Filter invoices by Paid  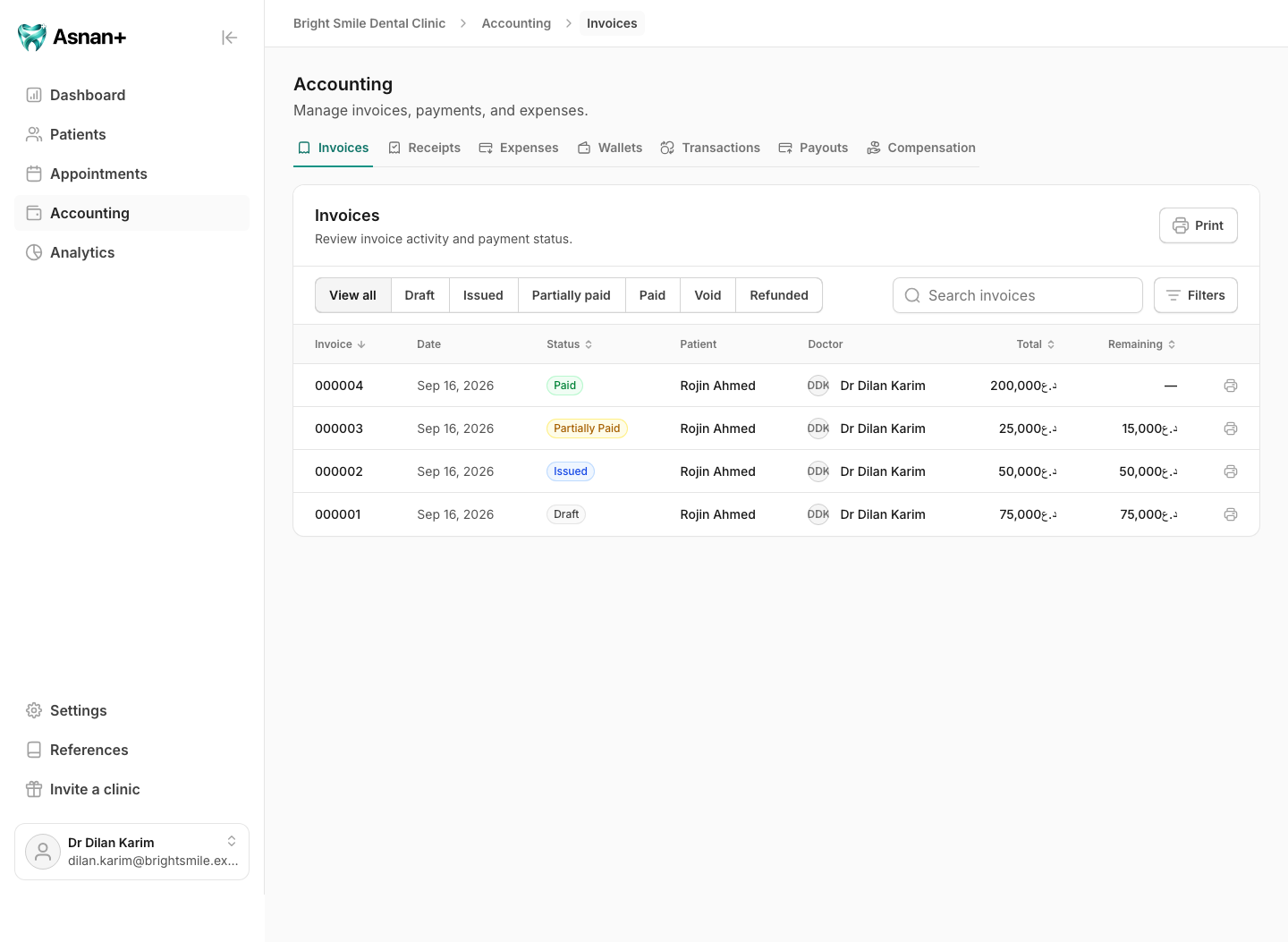[x=652, y=295]
